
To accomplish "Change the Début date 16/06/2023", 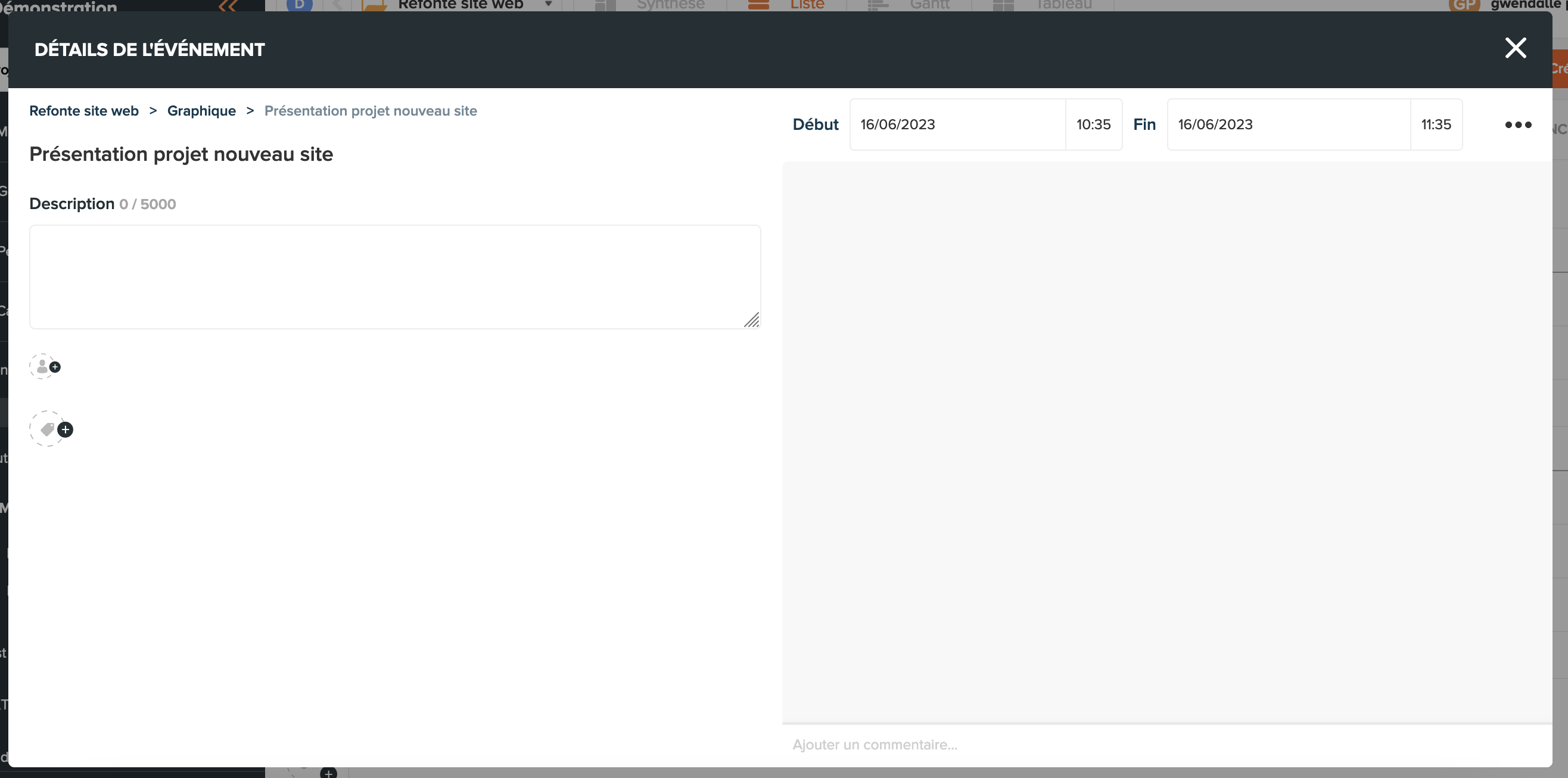I will [957, 124].
